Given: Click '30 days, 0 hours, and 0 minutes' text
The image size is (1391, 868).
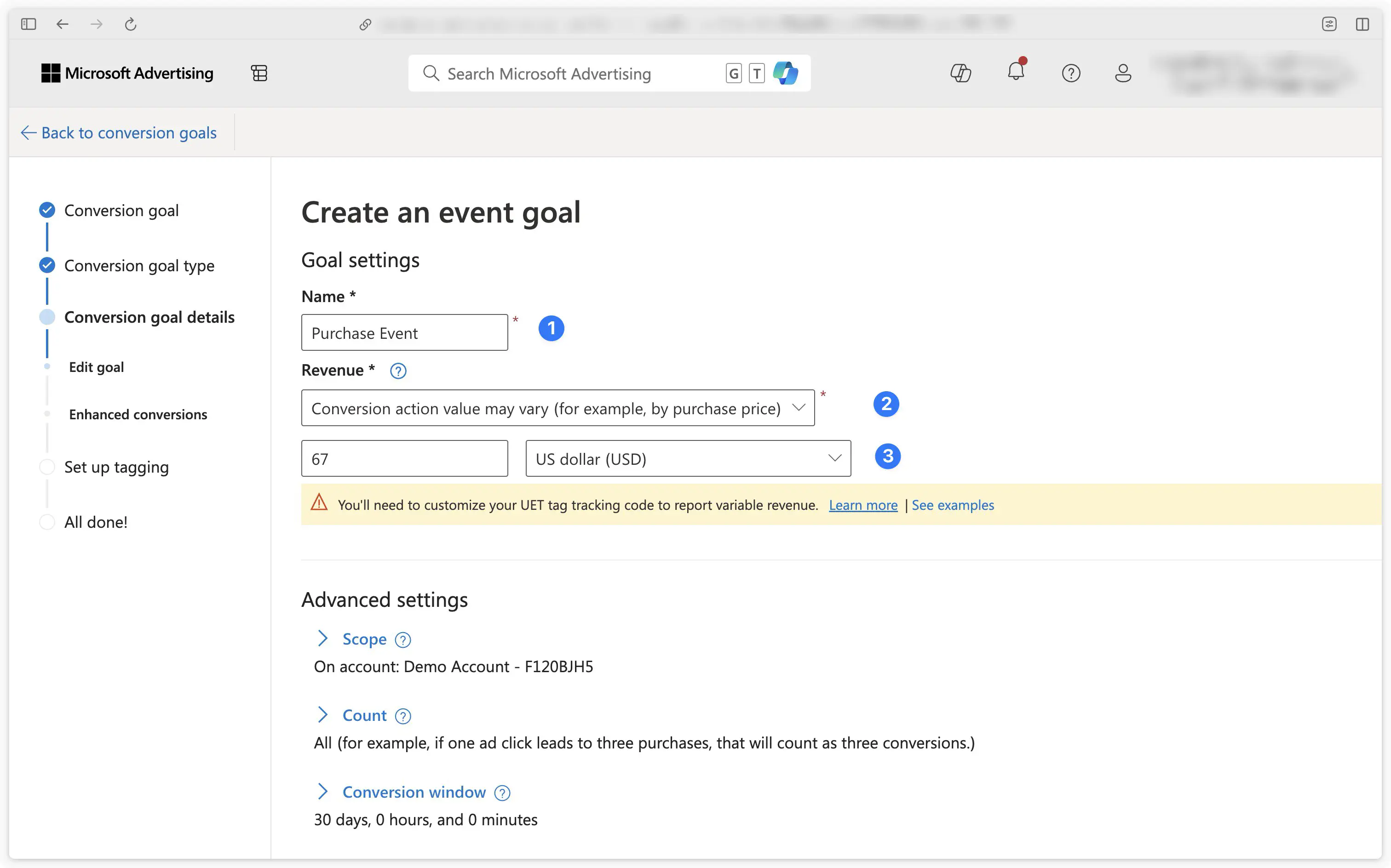Looking at the screenshot, I should pyautogui.click(x=425, y=820).
